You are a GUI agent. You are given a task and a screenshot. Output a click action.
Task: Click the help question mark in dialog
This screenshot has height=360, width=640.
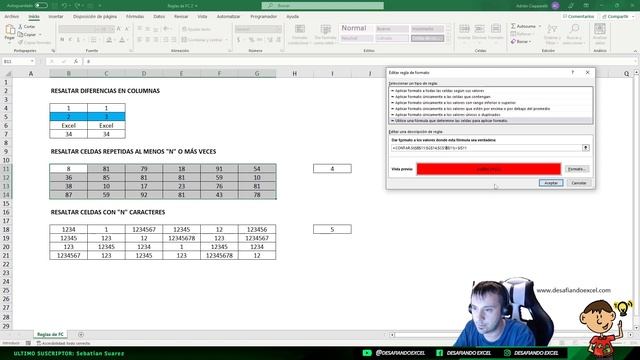[x=573, y=72]
